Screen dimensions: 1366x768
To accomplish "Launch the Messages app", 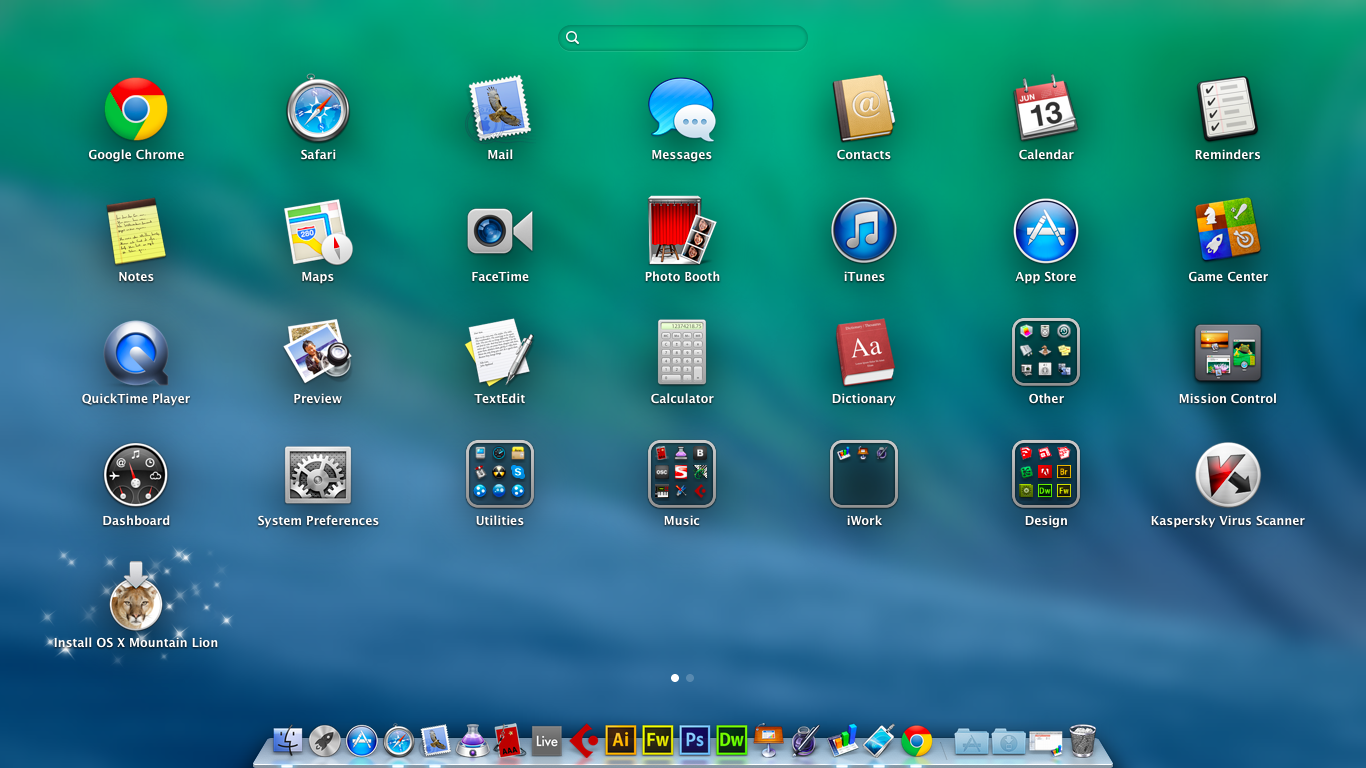I will tap(682, 109).
